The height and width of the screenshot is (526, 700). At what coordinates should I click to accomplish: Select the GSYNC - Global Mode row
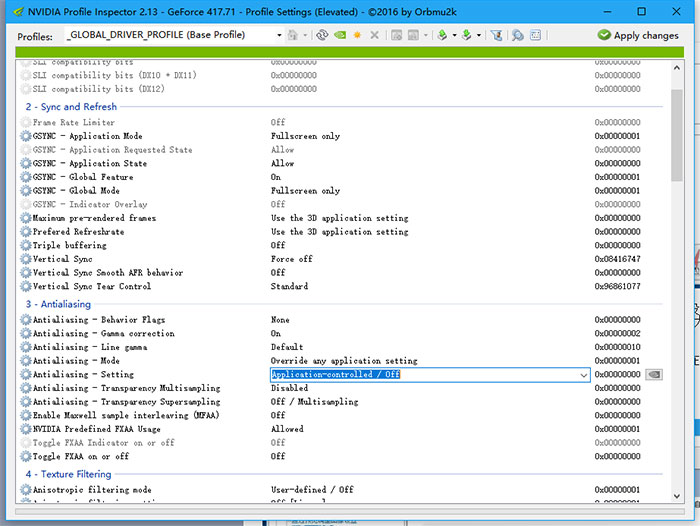[x=342, y=191]
